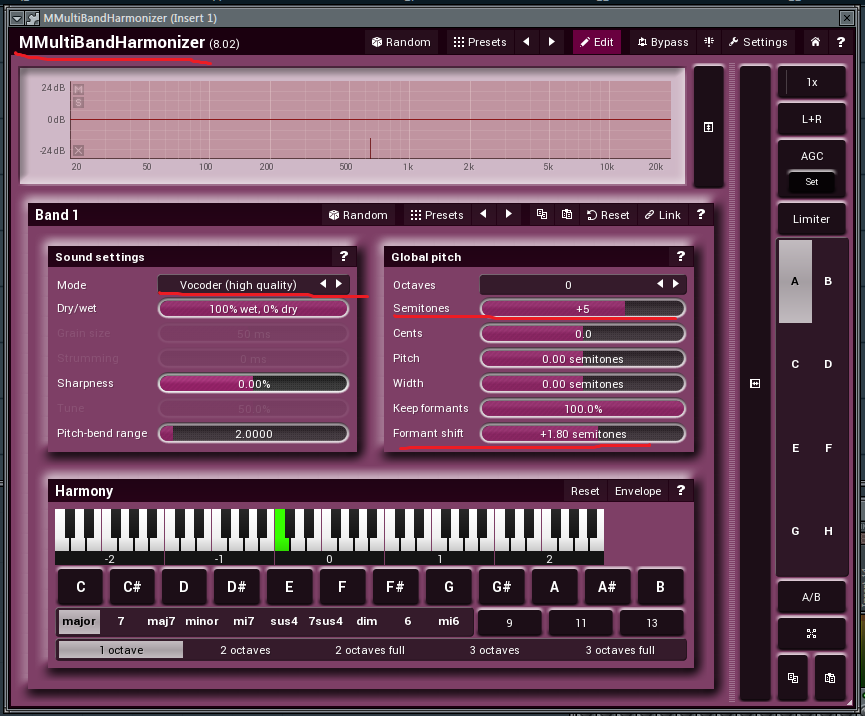This screenshot has width=865, height=716.
Task: Click the paste slot icon at bottom right
Action: 830,678
